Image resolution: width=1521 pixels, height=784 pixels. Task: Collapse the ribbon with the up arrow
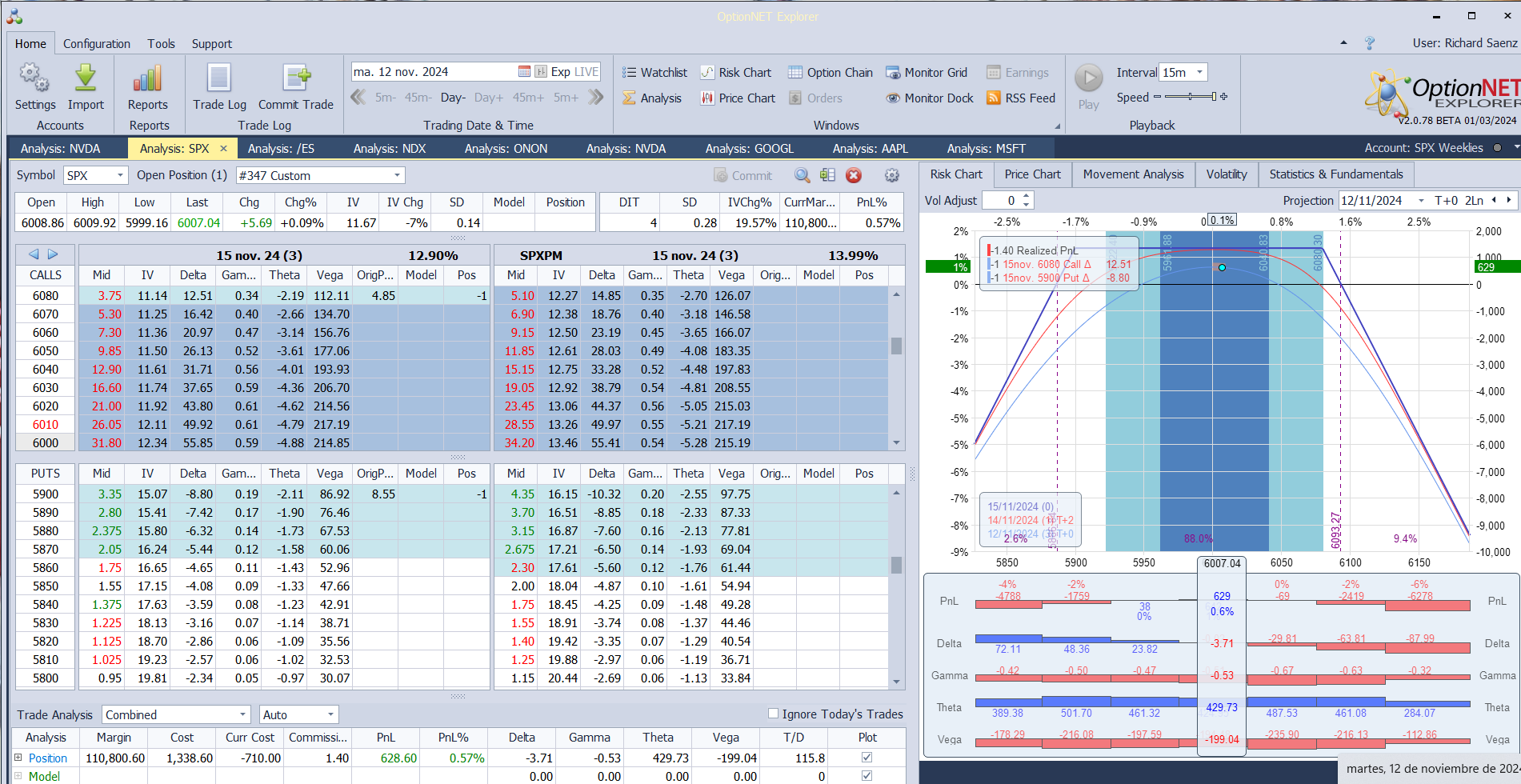(1343, 43)
